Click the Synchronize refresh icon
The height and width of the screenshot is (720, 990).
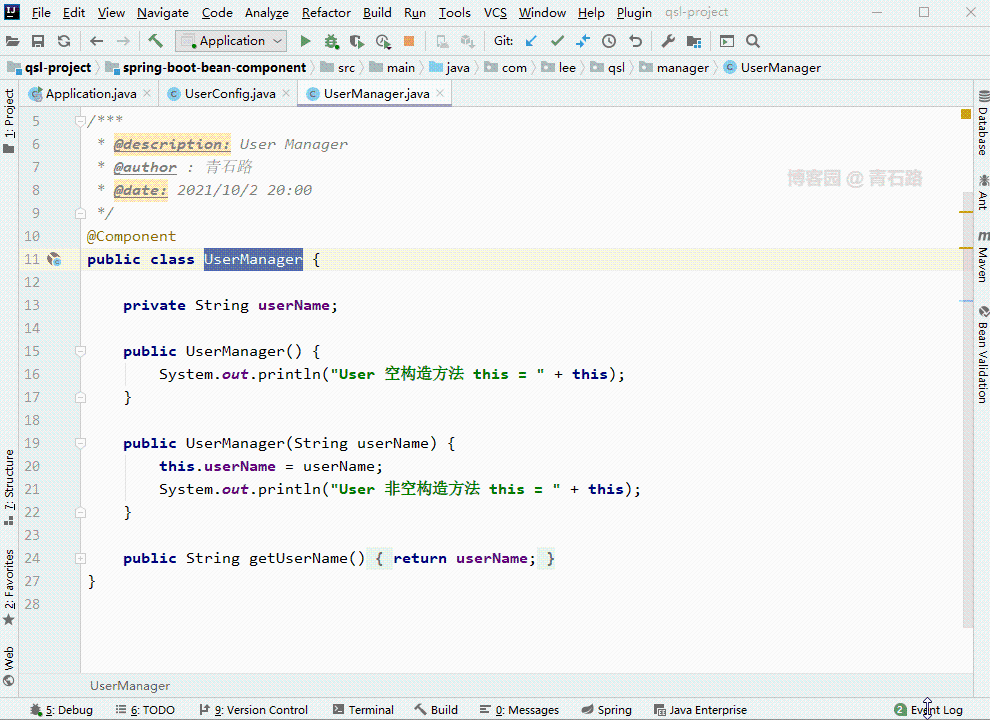(x=64, y=41)
